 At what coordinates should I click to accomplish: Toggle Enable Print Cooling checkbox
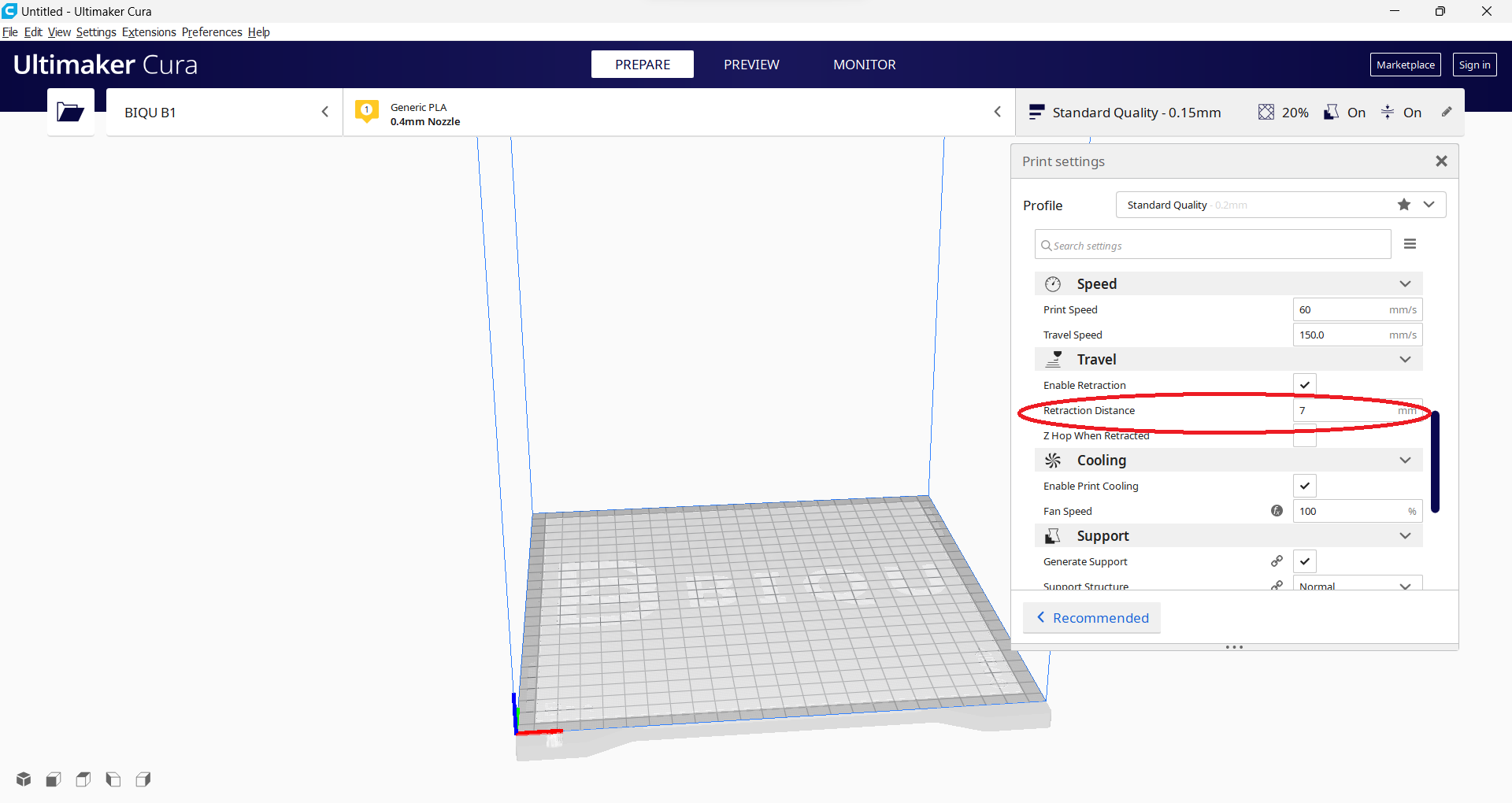tap(1305, 486)
